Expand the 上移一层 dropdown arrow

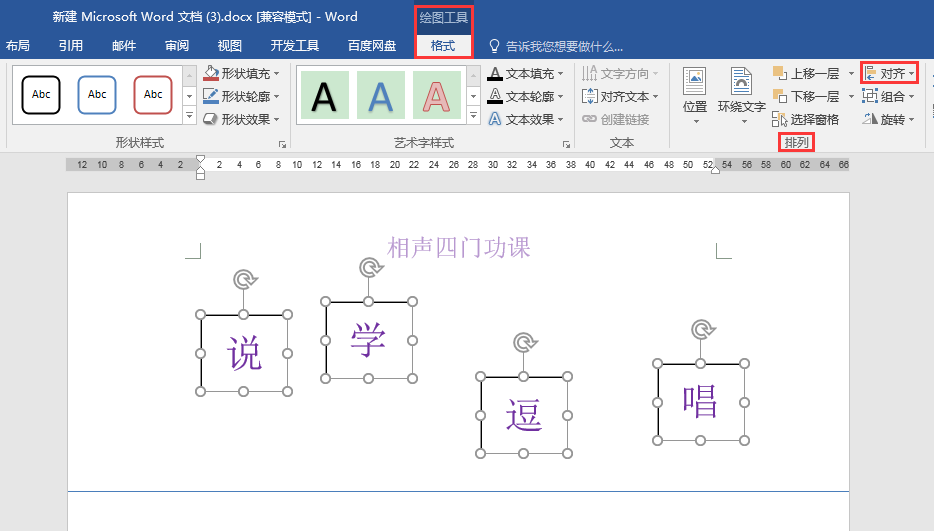point(851,73)
